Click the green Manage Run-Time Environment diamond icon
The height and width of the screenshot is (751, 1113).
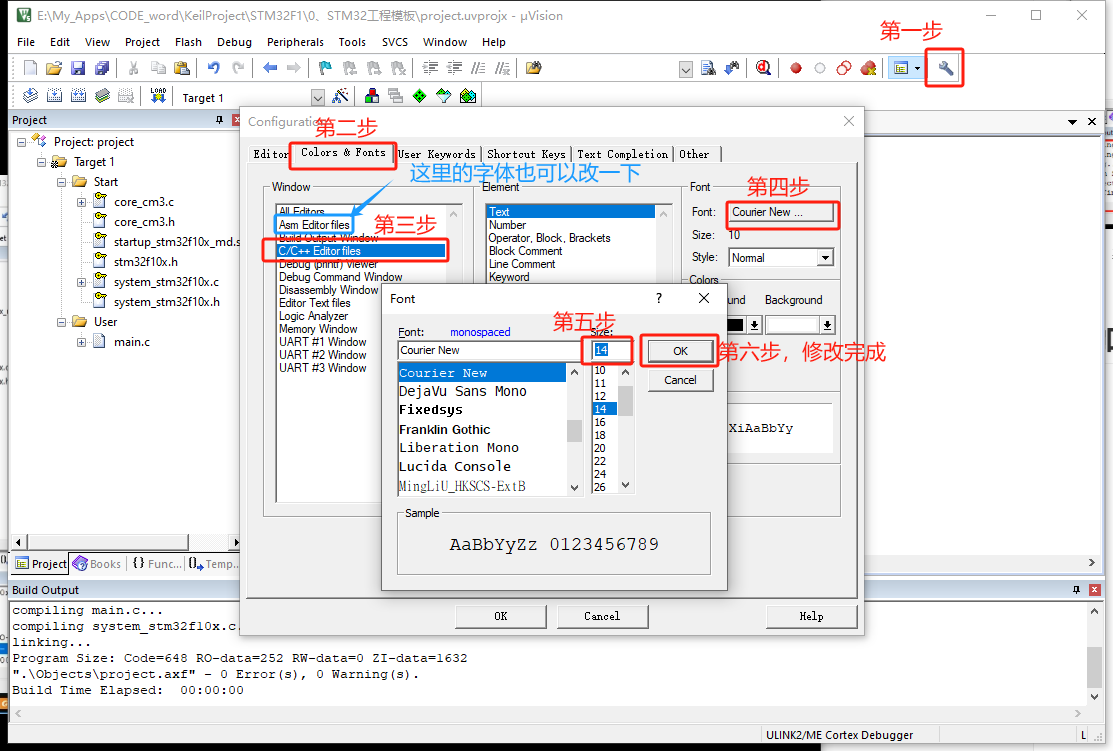click(x=420, y=96)
